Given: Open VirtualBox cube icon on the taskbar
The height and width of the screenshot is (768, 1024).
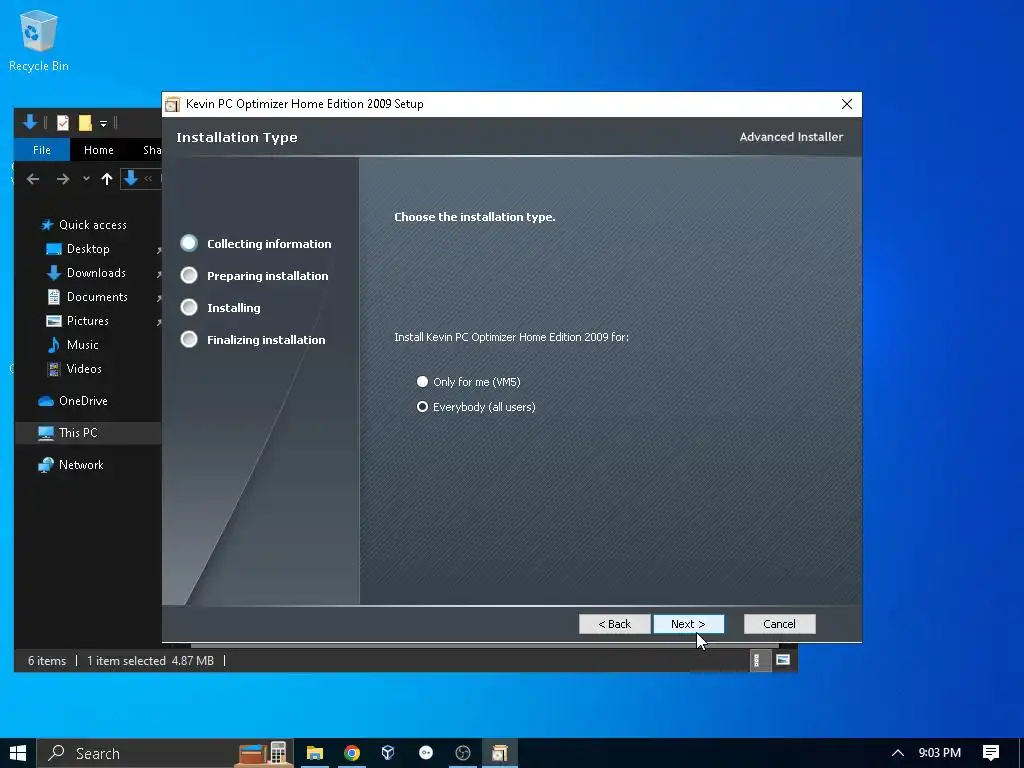Looking at the screenshot, I should [388, 753].
